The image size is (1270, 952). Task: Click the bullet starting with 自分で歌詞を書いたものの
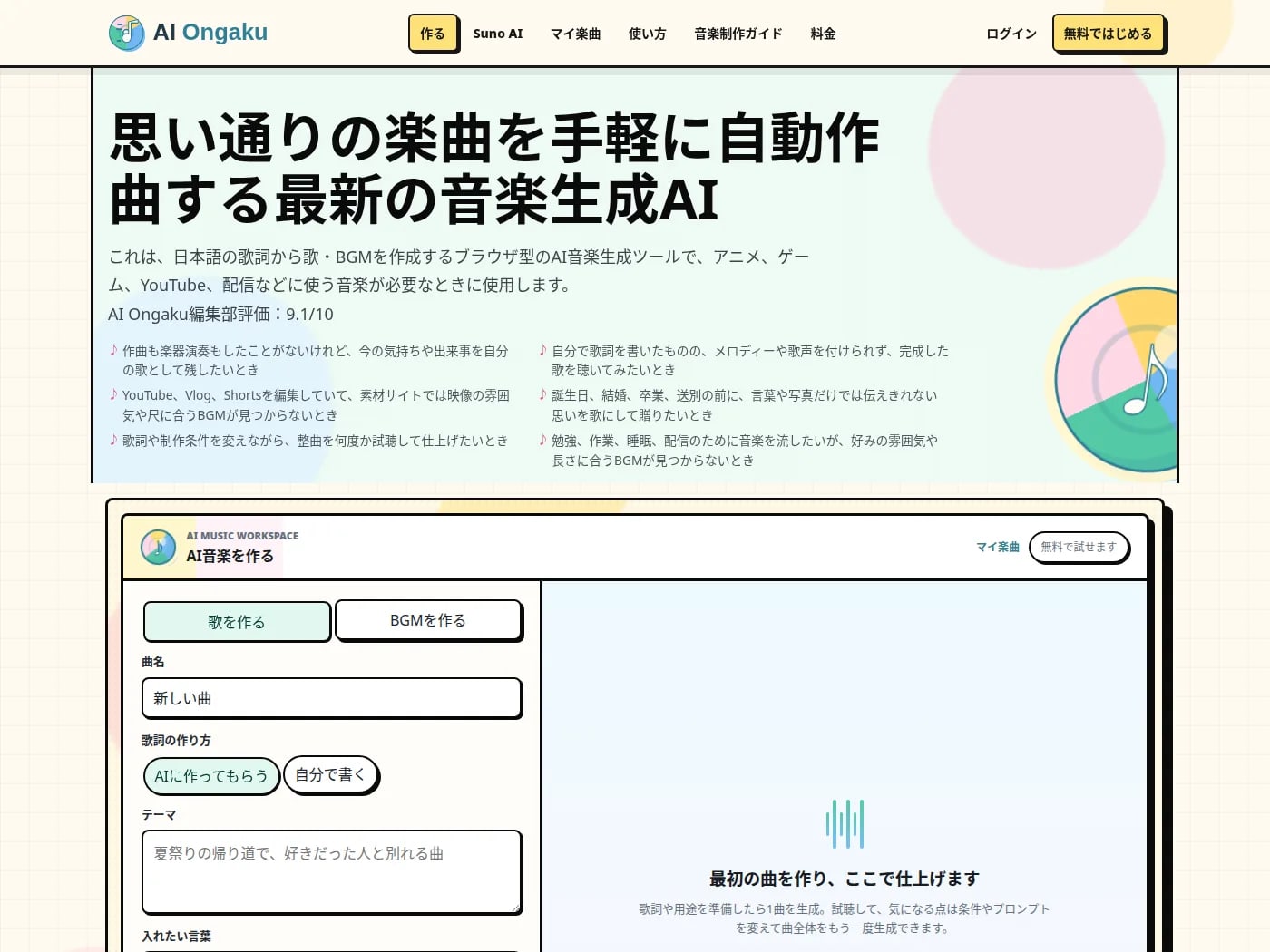(744, 360)
